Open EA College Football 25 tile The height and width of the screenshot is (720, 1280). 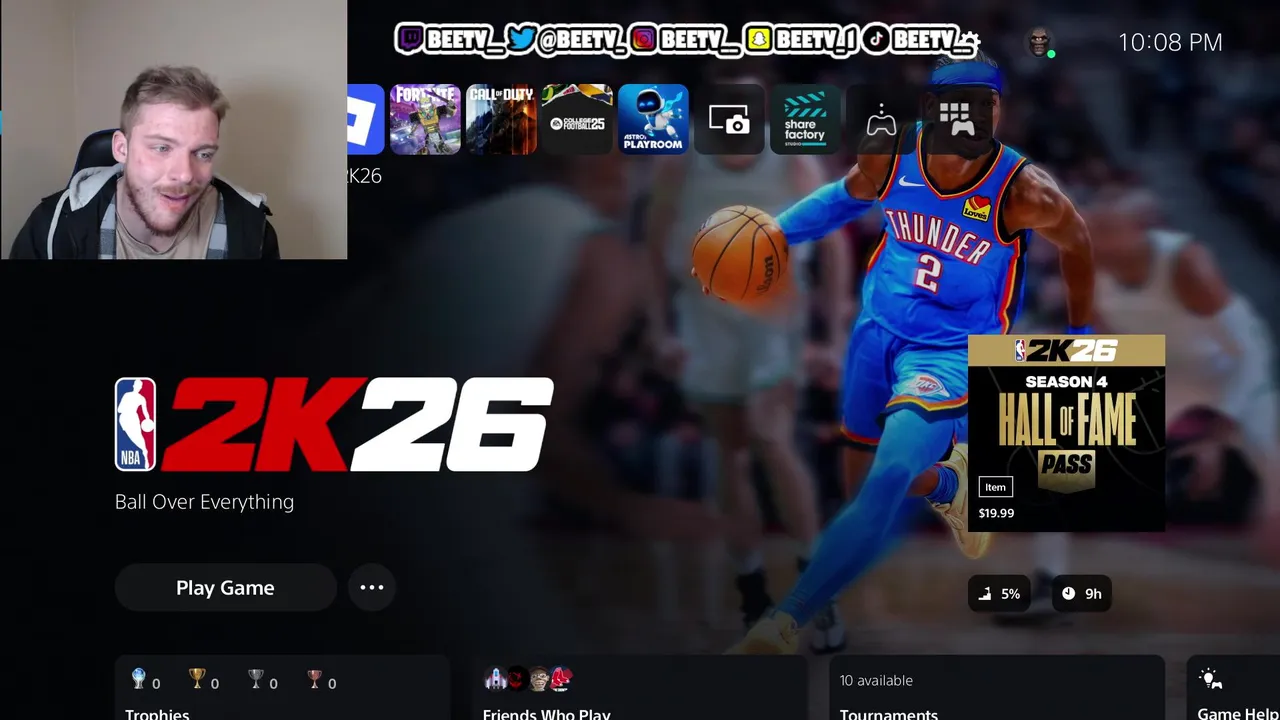577,119
